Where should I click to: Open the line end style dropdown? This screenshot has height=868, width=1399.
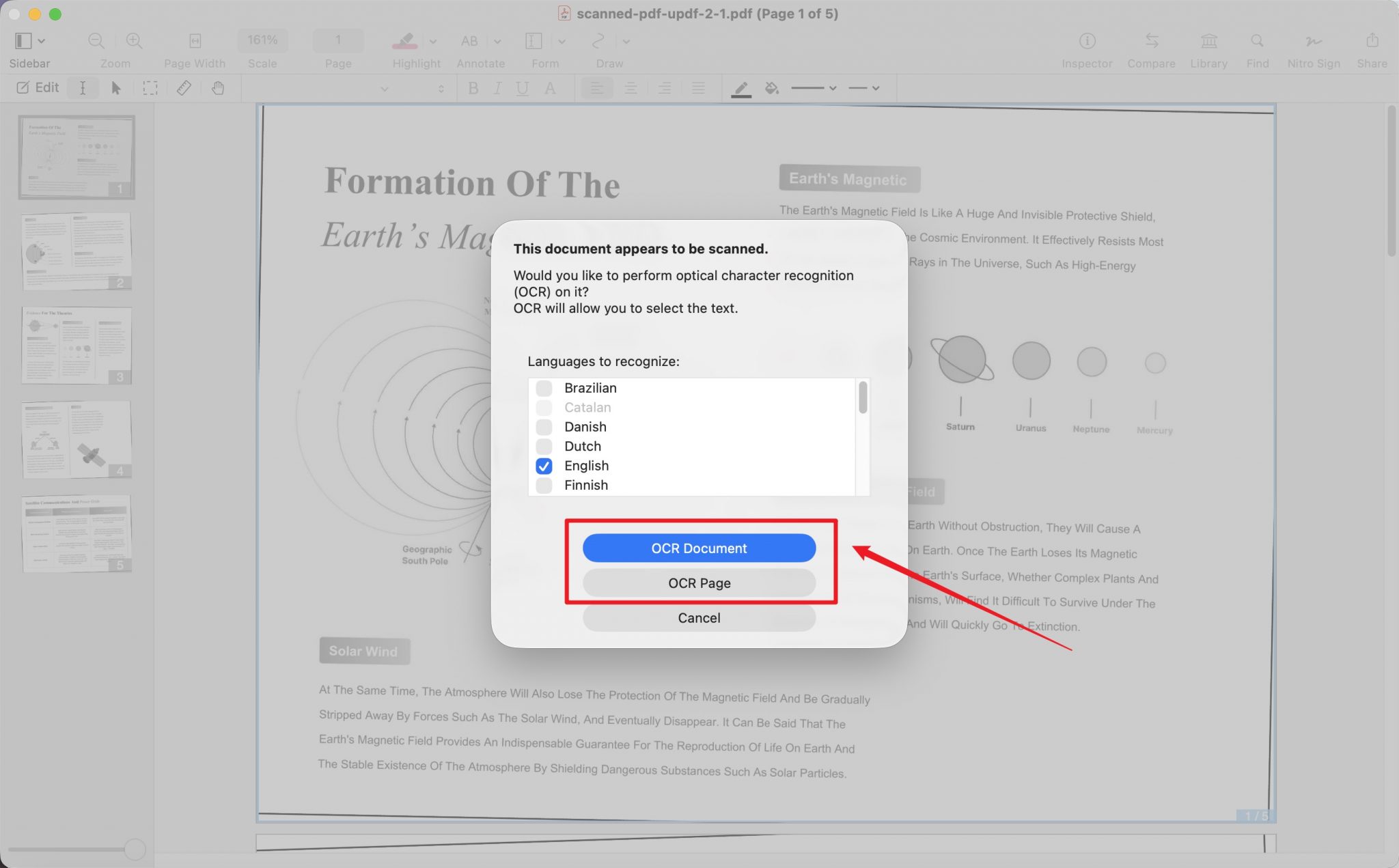[x=863, y=88]
